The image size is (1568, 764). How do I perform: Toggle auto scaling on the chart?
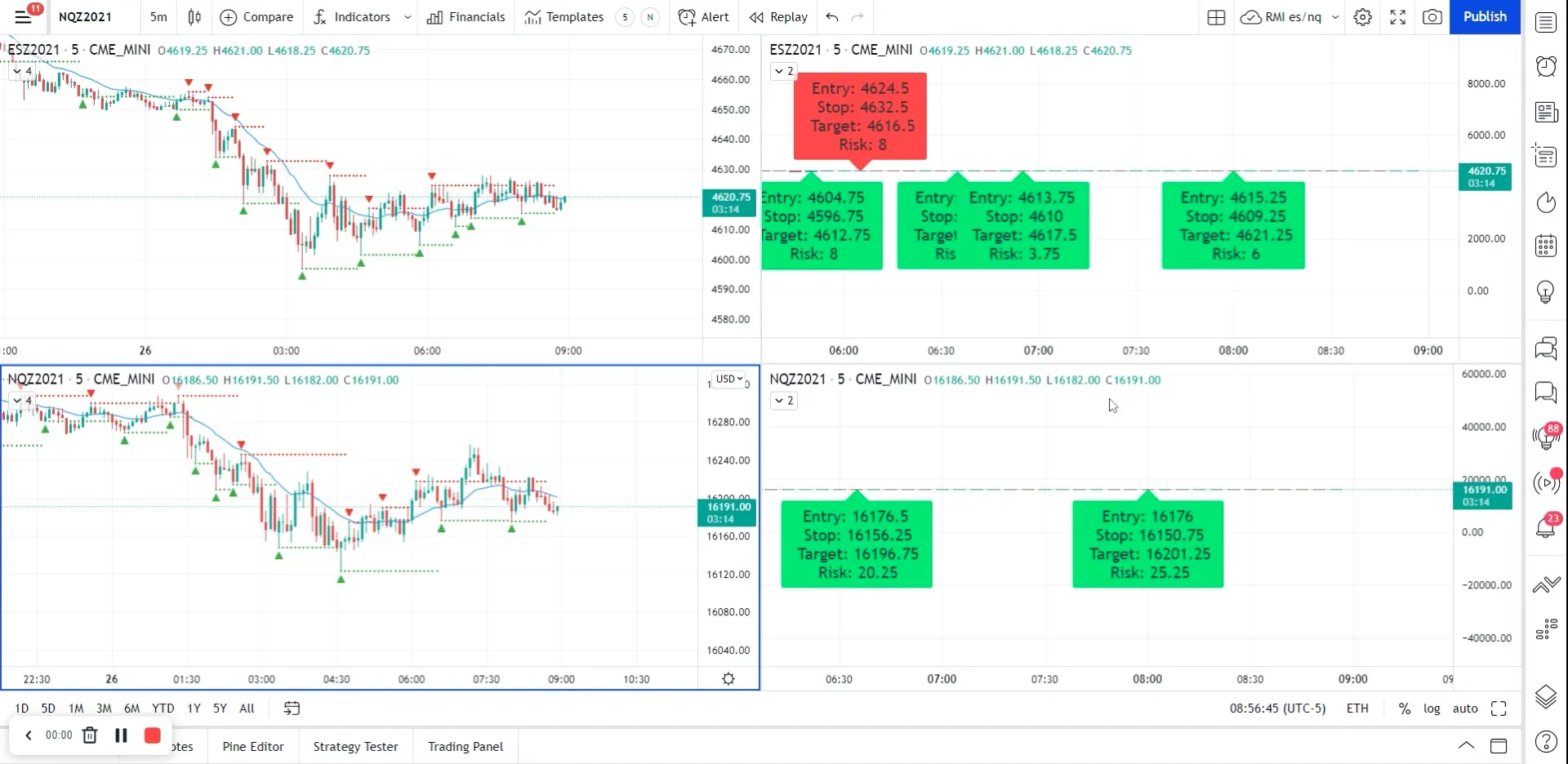click(x=1465, y=708)
